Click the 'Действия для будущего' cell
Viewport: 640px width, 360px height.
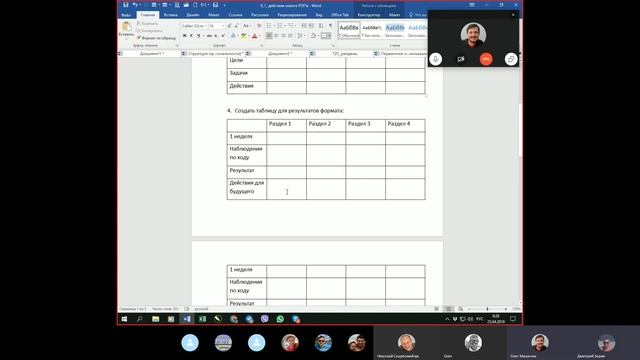point(247,188)
